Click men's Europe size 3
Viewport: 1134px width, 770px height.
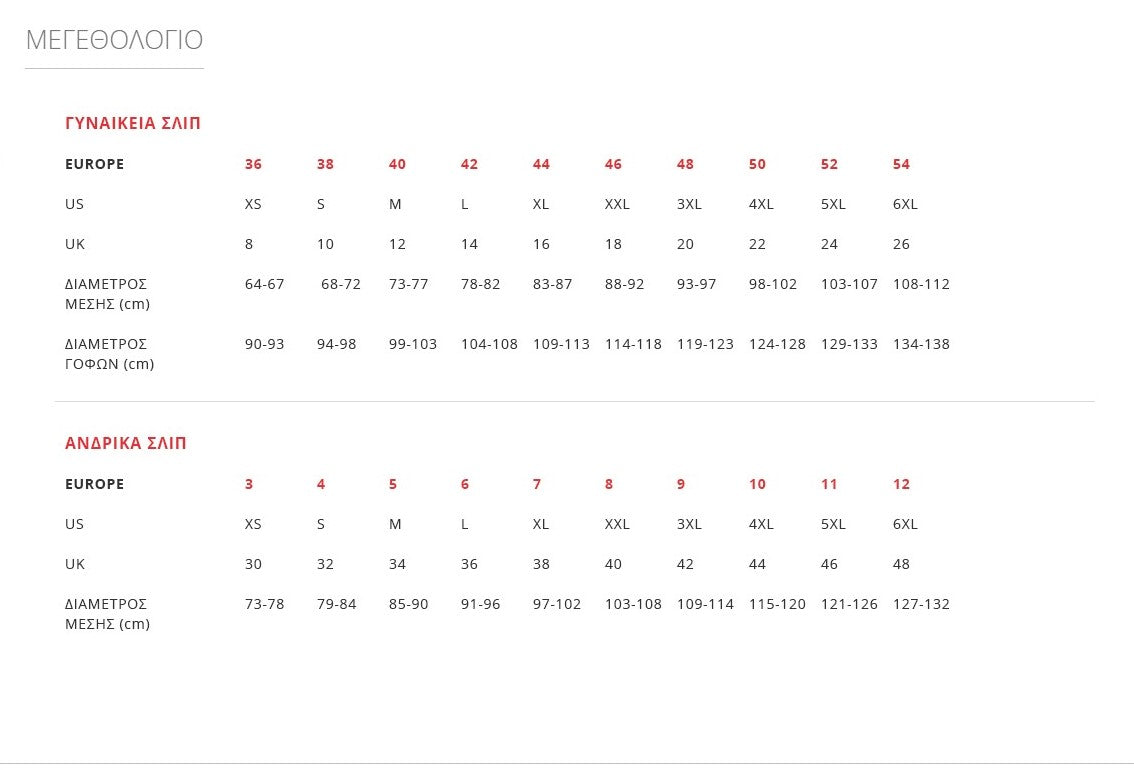coord(249,484)
